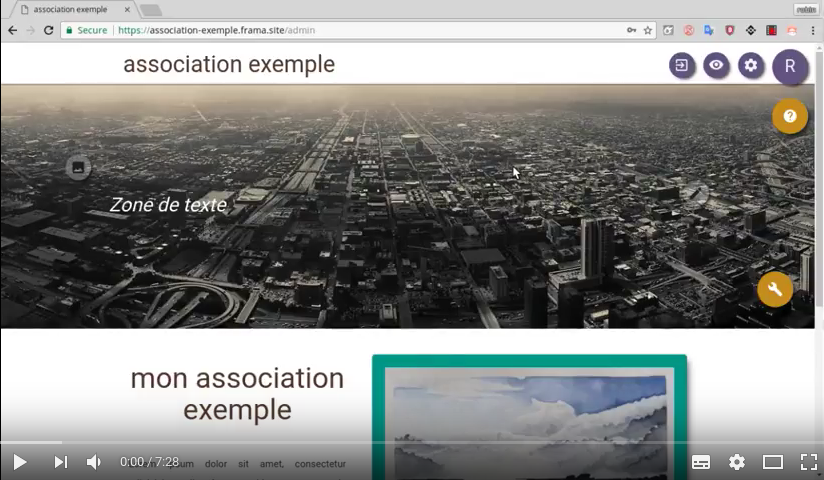Skip to next video

tap(61, 462)
